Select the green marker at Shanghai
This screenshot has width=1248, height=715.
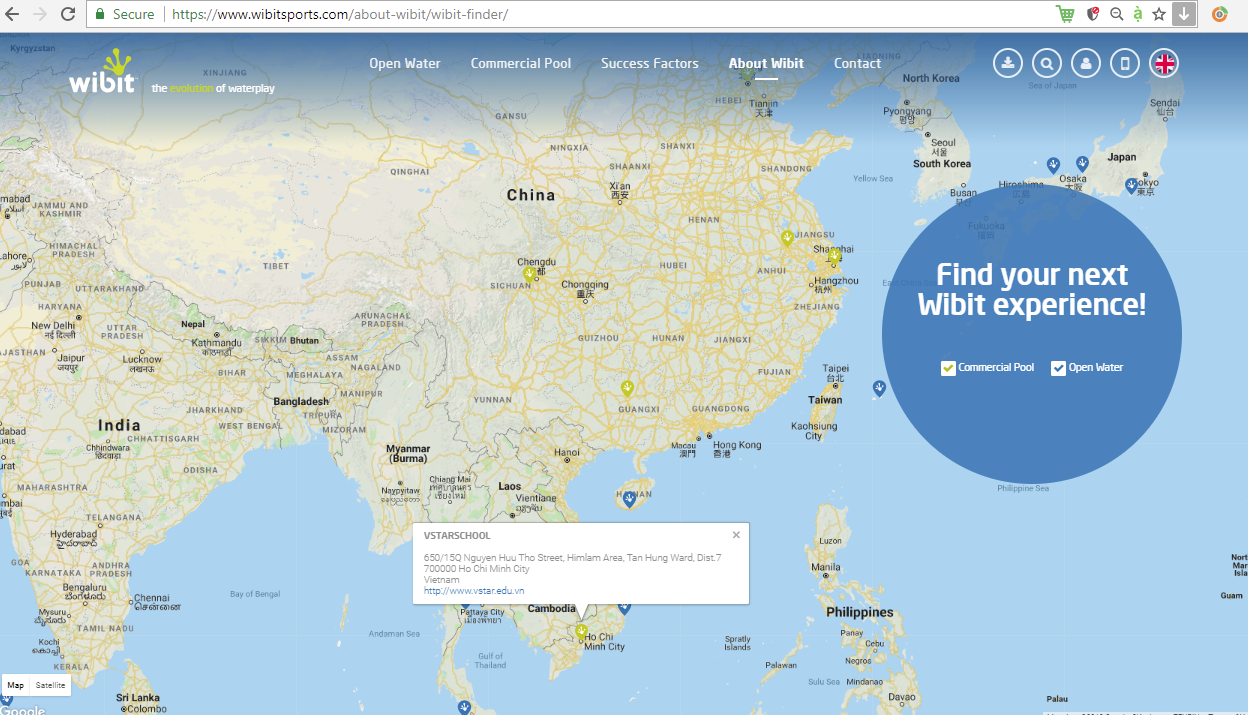pos(834,257)
